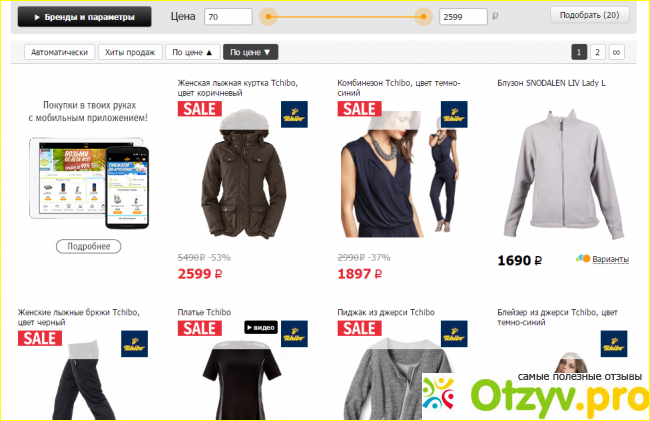Select the Хиты продаж sorting tab
650x421 pixels.
(130, 52)
